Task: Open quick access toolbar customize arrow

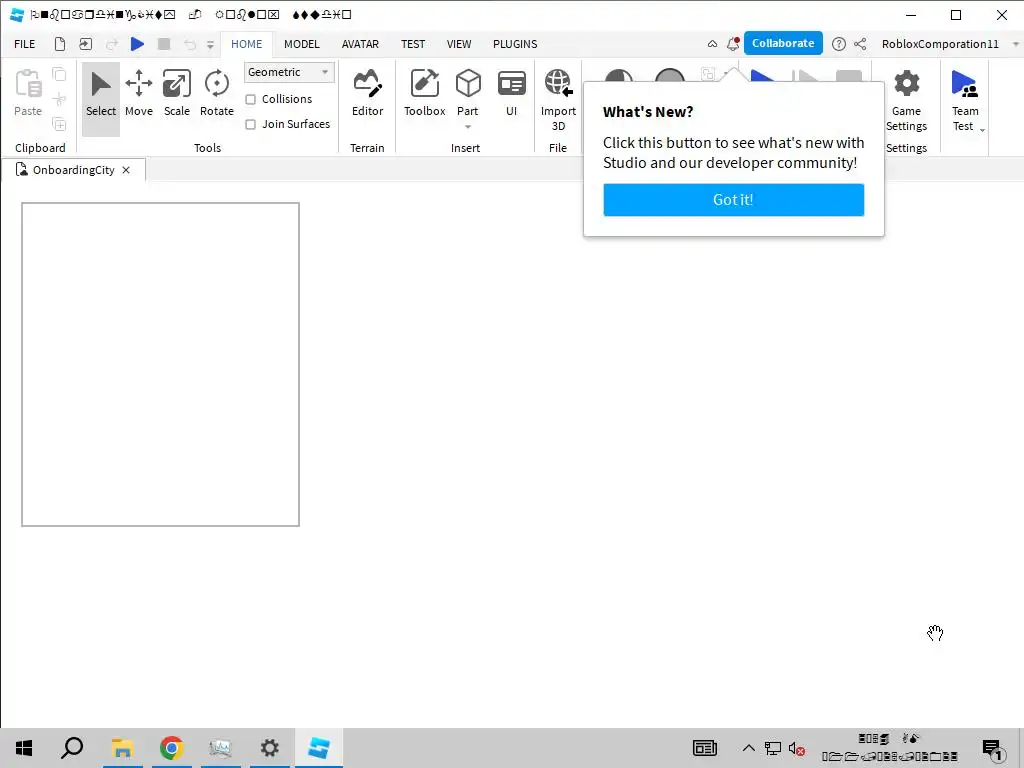Action: [x=210, y=44]
